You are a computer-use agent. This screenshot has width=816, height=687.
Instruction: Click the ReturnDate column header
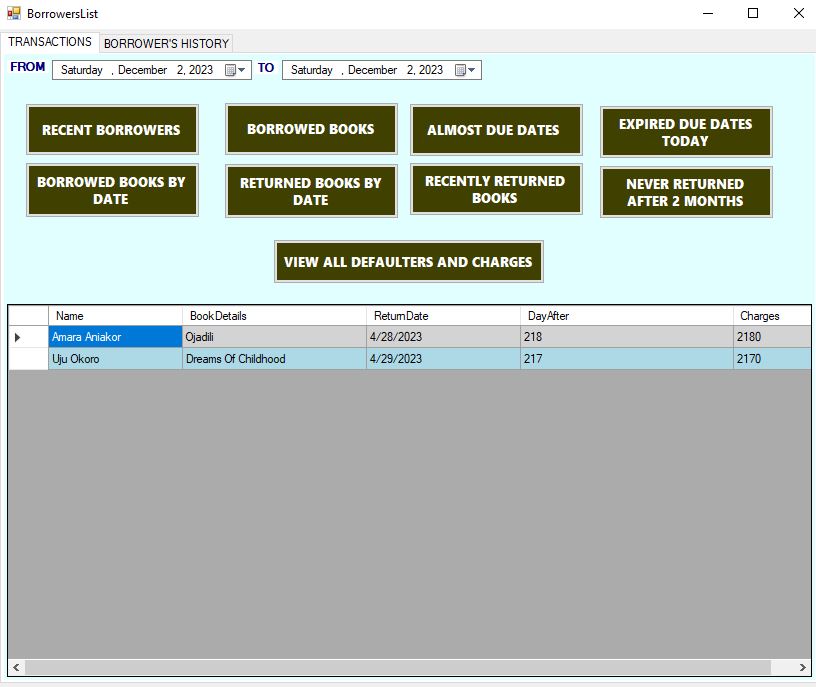pos(443,316)
